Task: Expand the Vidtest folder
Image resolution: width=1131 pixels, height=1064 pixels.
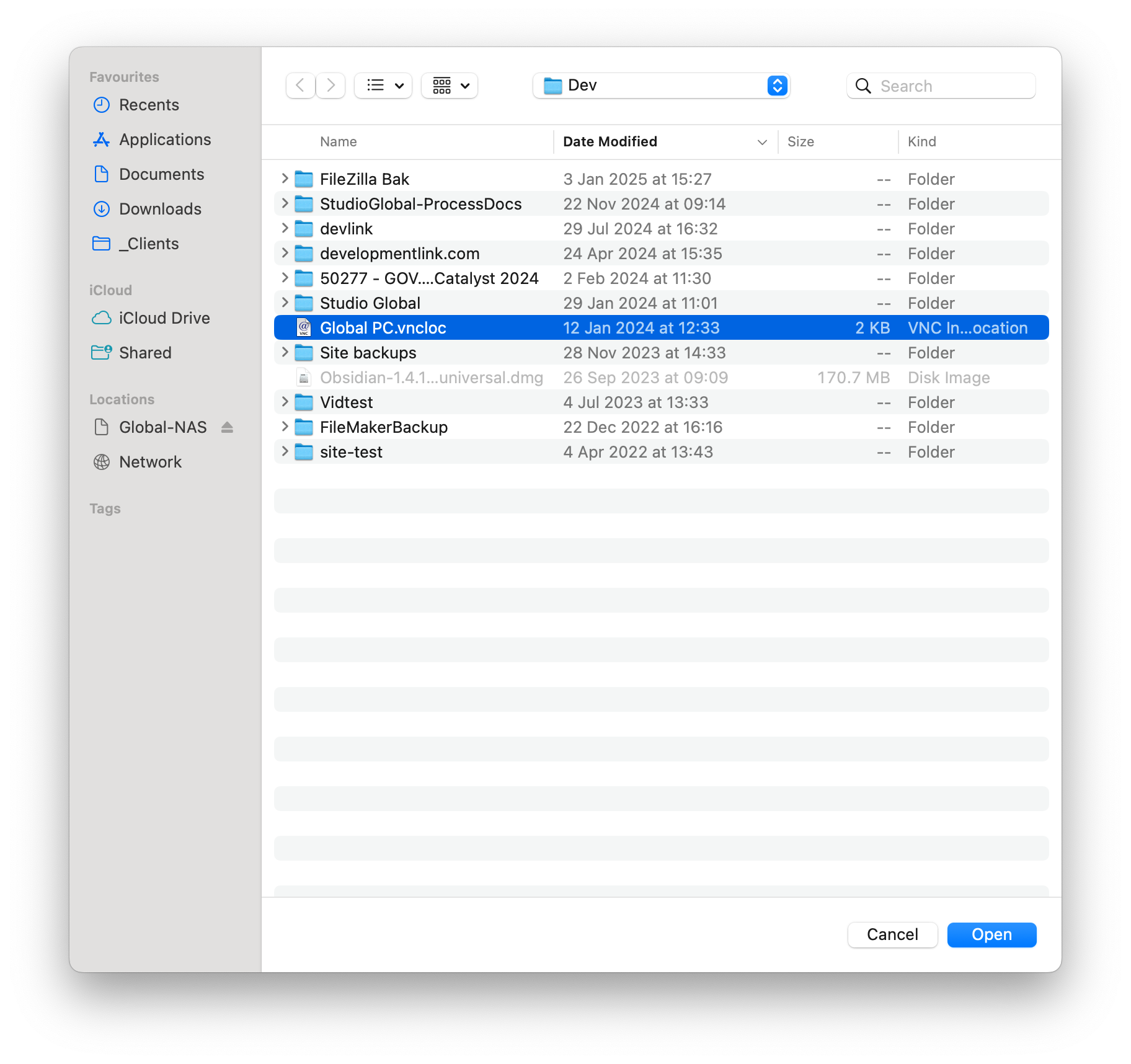Action: 285,402
